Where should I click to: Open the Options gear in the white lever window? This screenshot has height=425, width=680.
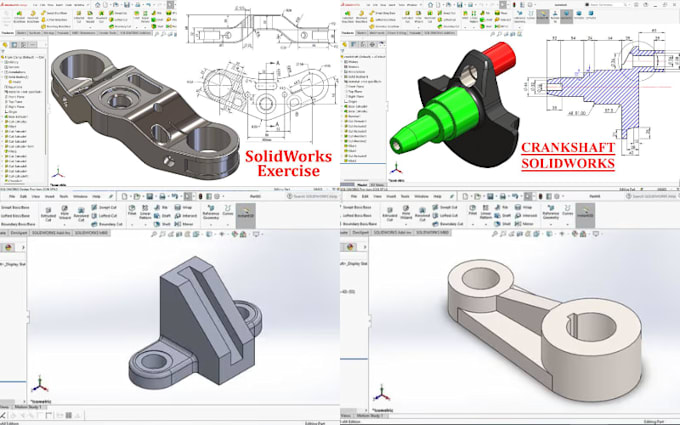tap(557, 196)
